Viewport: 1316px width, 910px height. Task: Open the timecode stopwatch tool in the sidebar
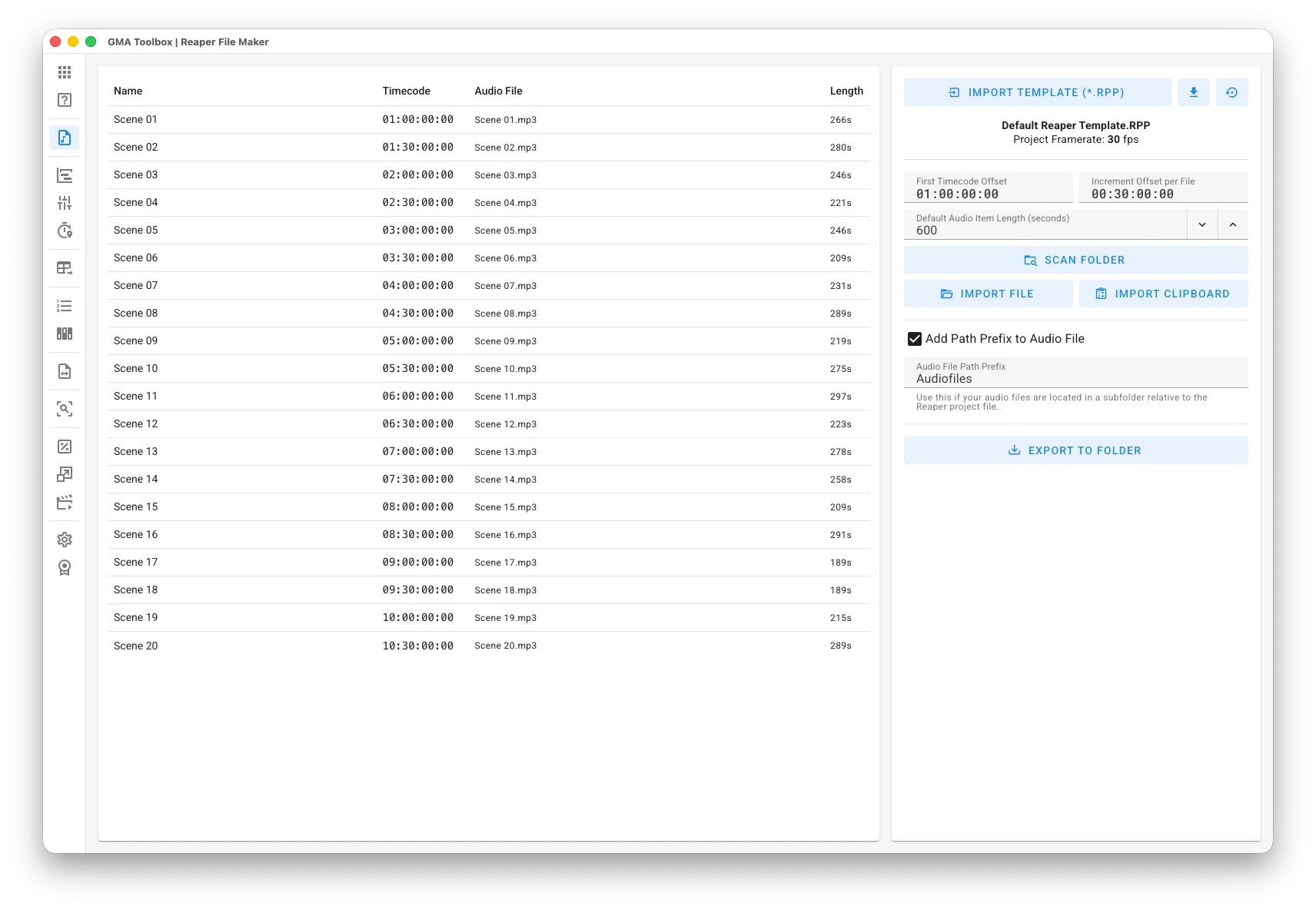pyautogui.click(x=65, y=231)
